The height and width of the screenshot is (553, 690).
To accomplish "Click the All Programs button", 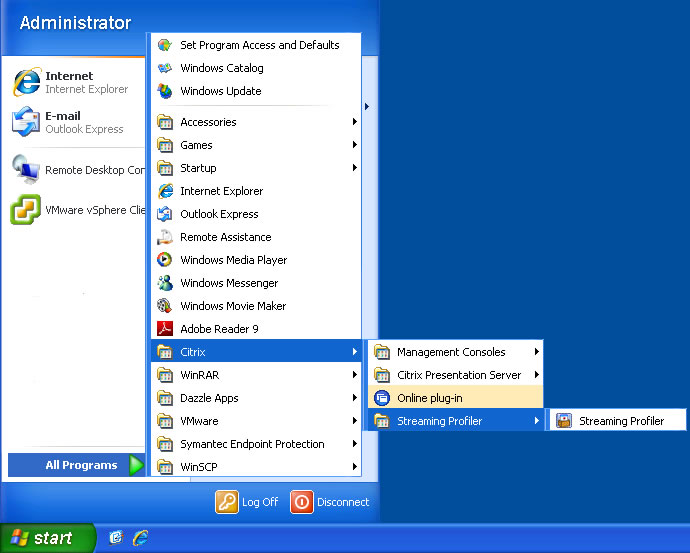I will (x=77, y=465).
